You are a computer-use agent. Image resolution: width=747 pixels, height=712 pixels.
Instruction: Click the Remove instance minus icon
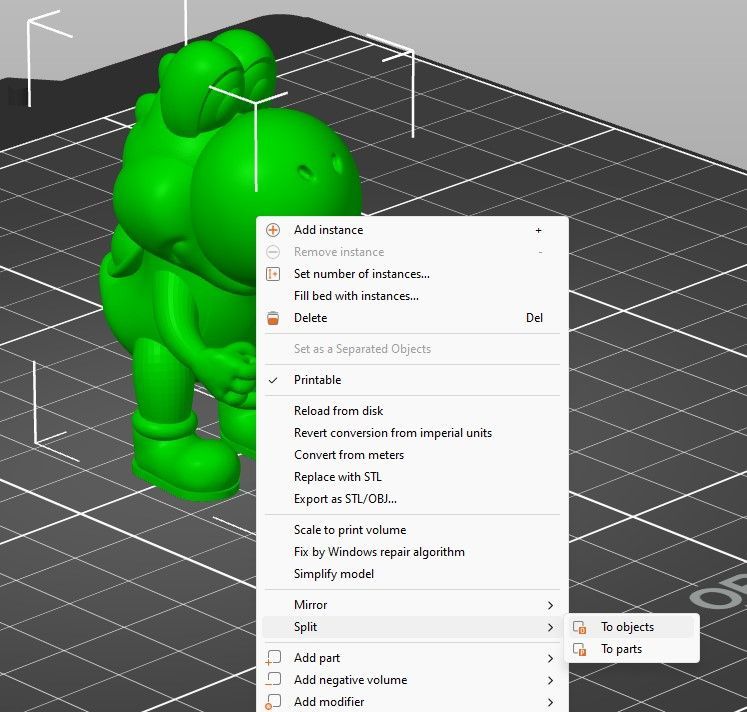273,252
